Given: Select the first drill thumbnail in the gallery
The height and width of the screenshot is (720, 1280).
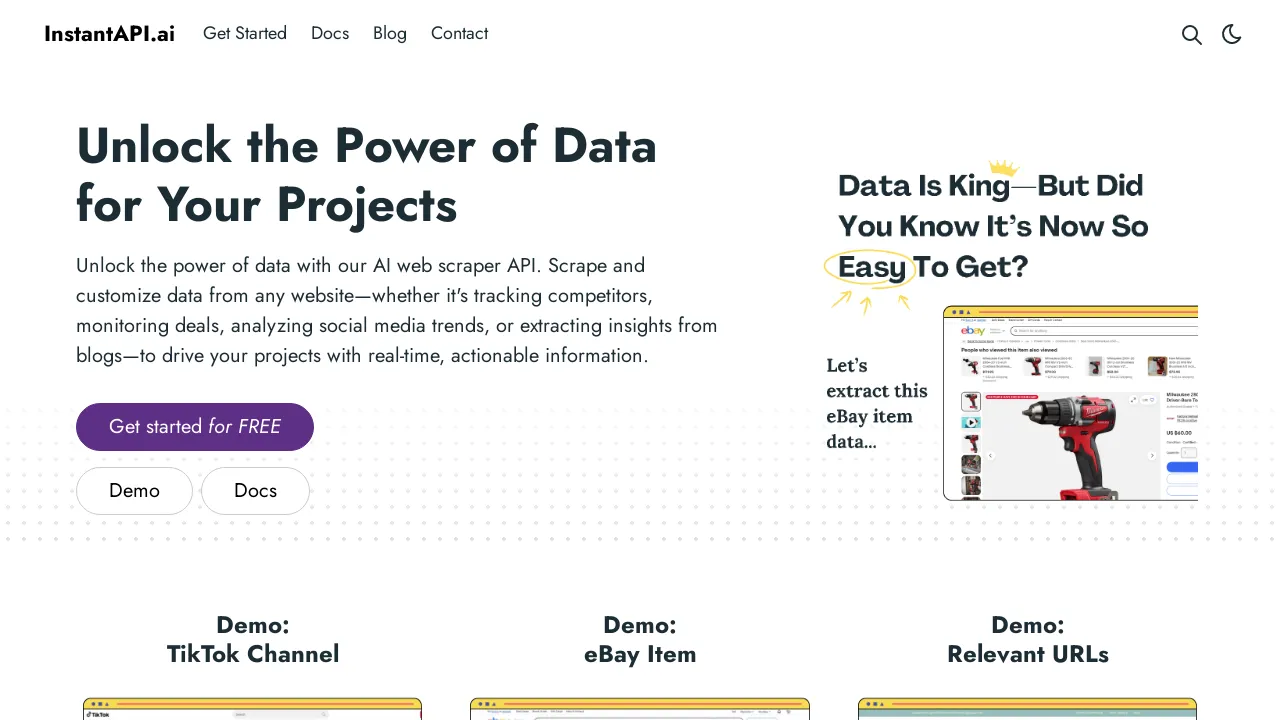Looking at the screenshot, I should 971,401.
